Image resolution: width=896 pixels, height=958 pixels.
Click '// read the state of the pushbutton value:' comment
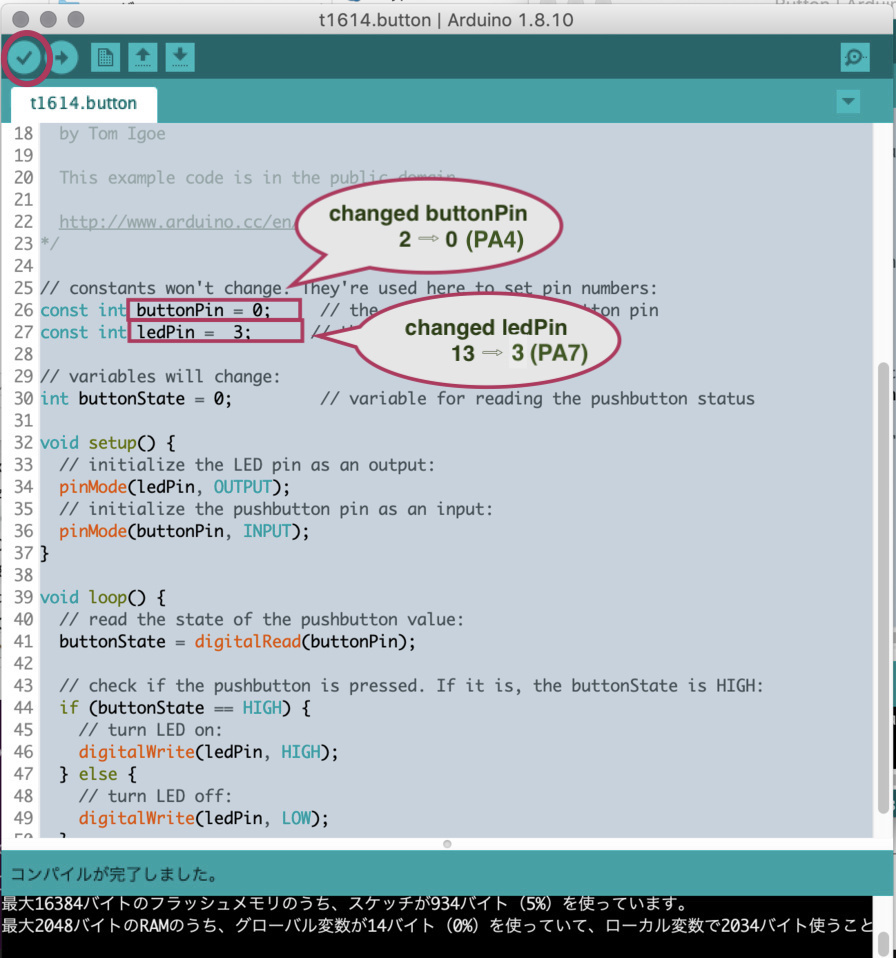pos(261,620)
